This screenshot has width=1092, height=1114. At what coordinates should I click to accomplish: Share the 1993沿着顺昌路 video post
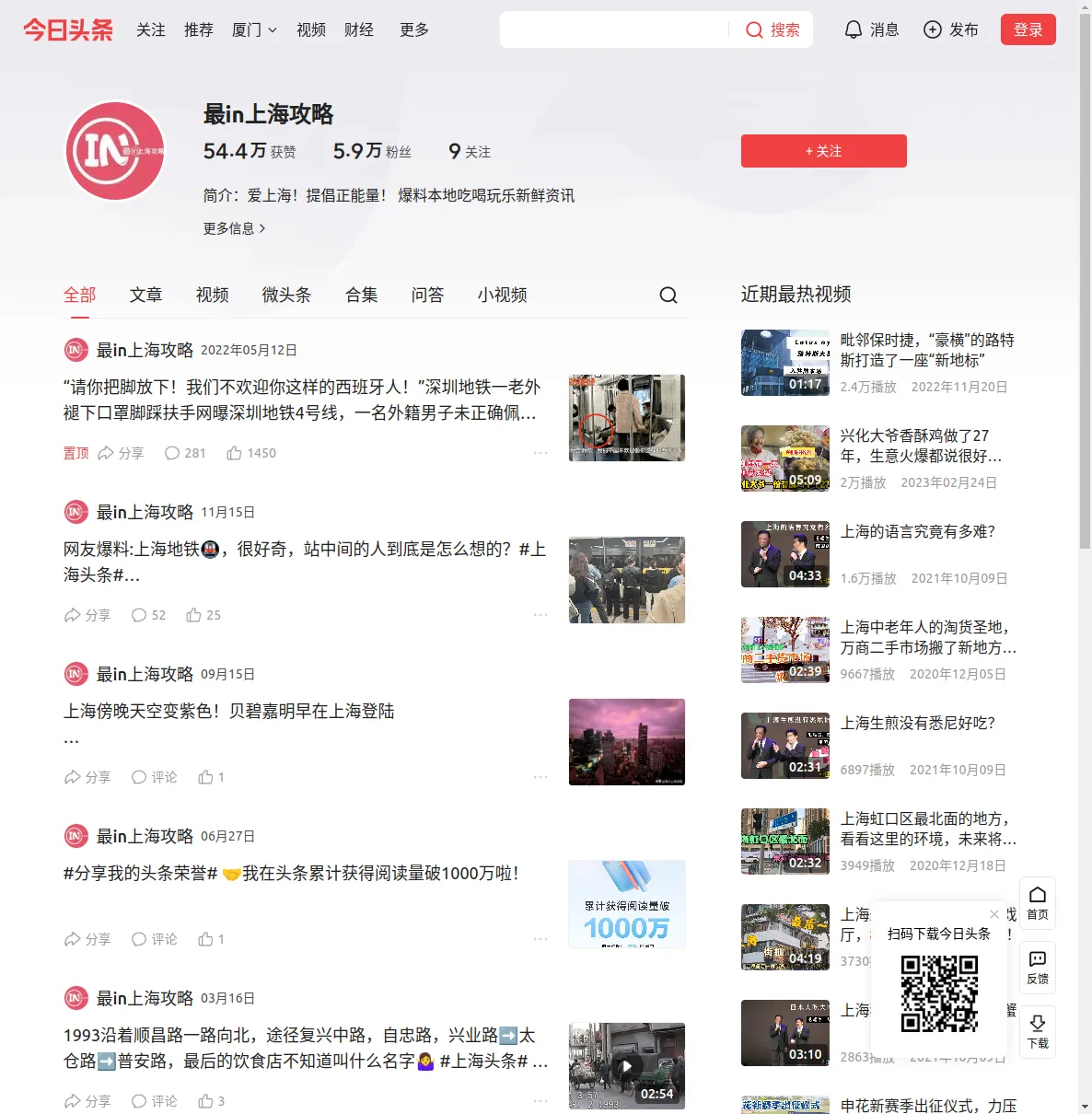87,1101
